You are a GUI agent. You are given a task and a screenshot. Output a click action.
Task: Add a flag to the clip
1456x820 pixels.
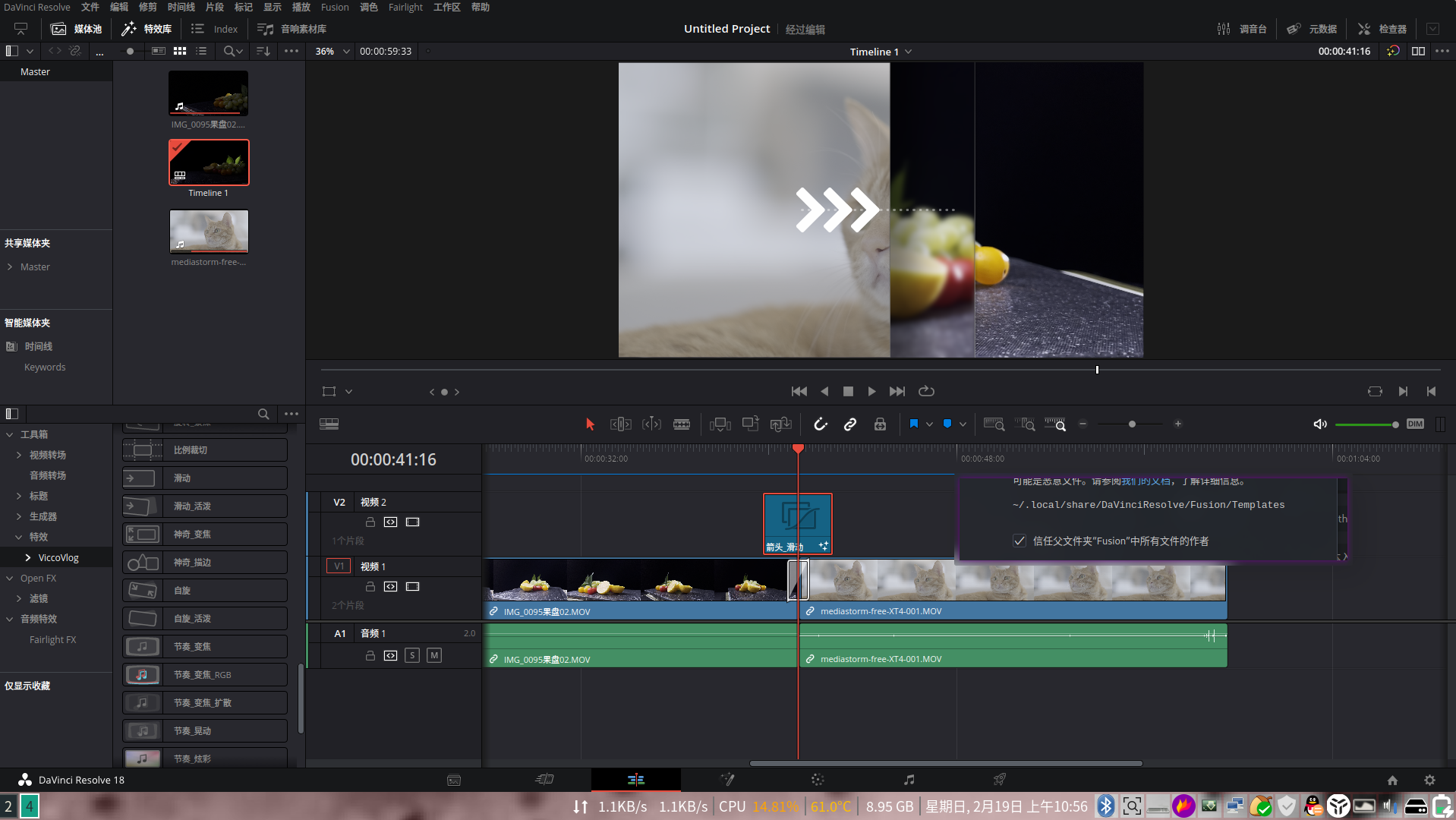pyautogui.click(x=914, y=424)
